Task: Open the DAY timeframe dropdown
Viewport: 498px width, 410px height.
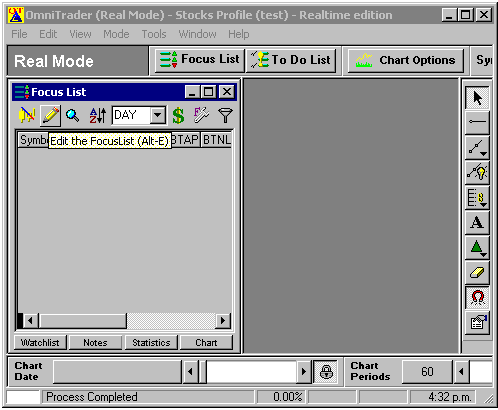Action: coord(158,115)
